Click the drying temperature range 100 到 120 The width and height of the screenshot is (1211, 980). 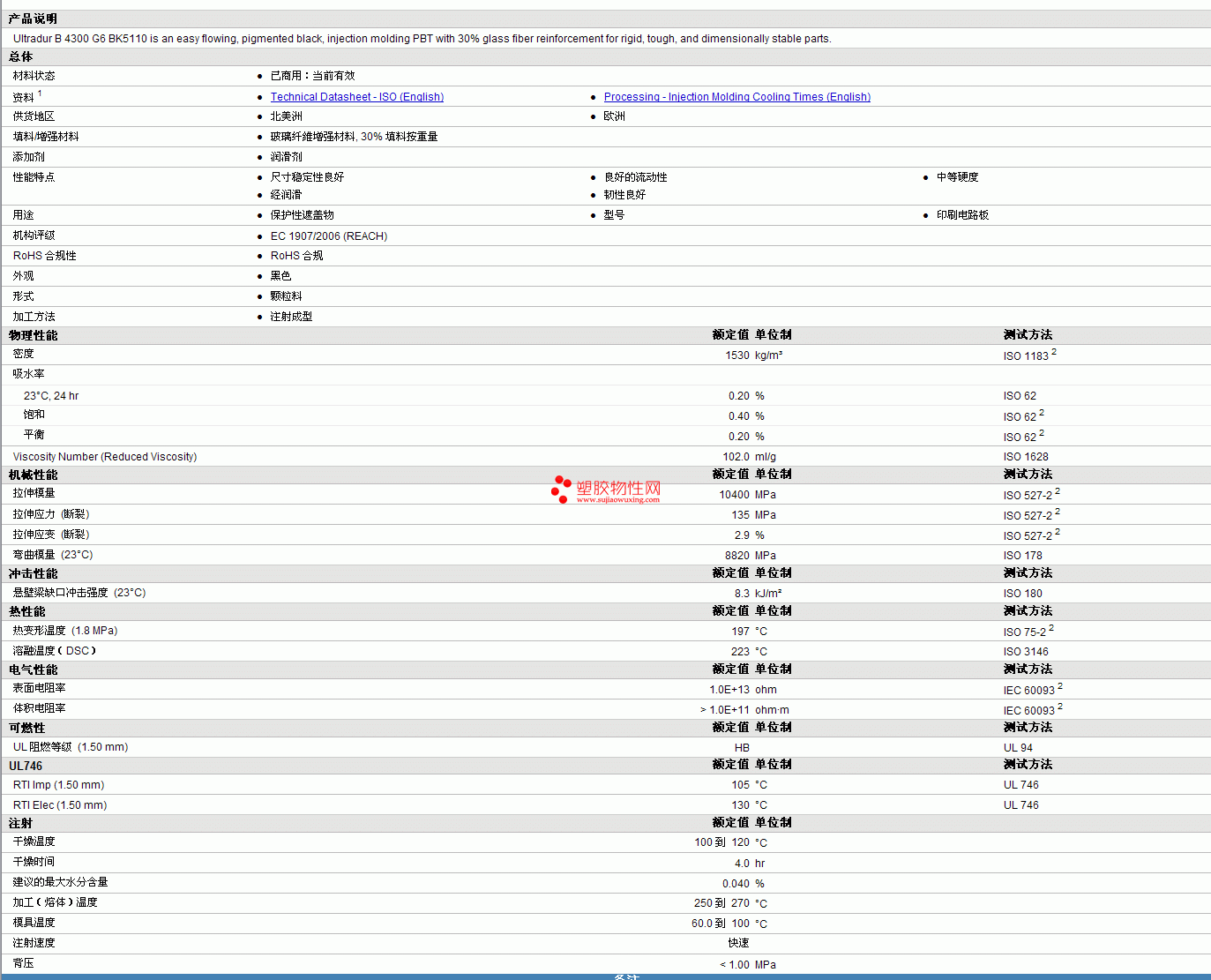(x=721, y=842)
